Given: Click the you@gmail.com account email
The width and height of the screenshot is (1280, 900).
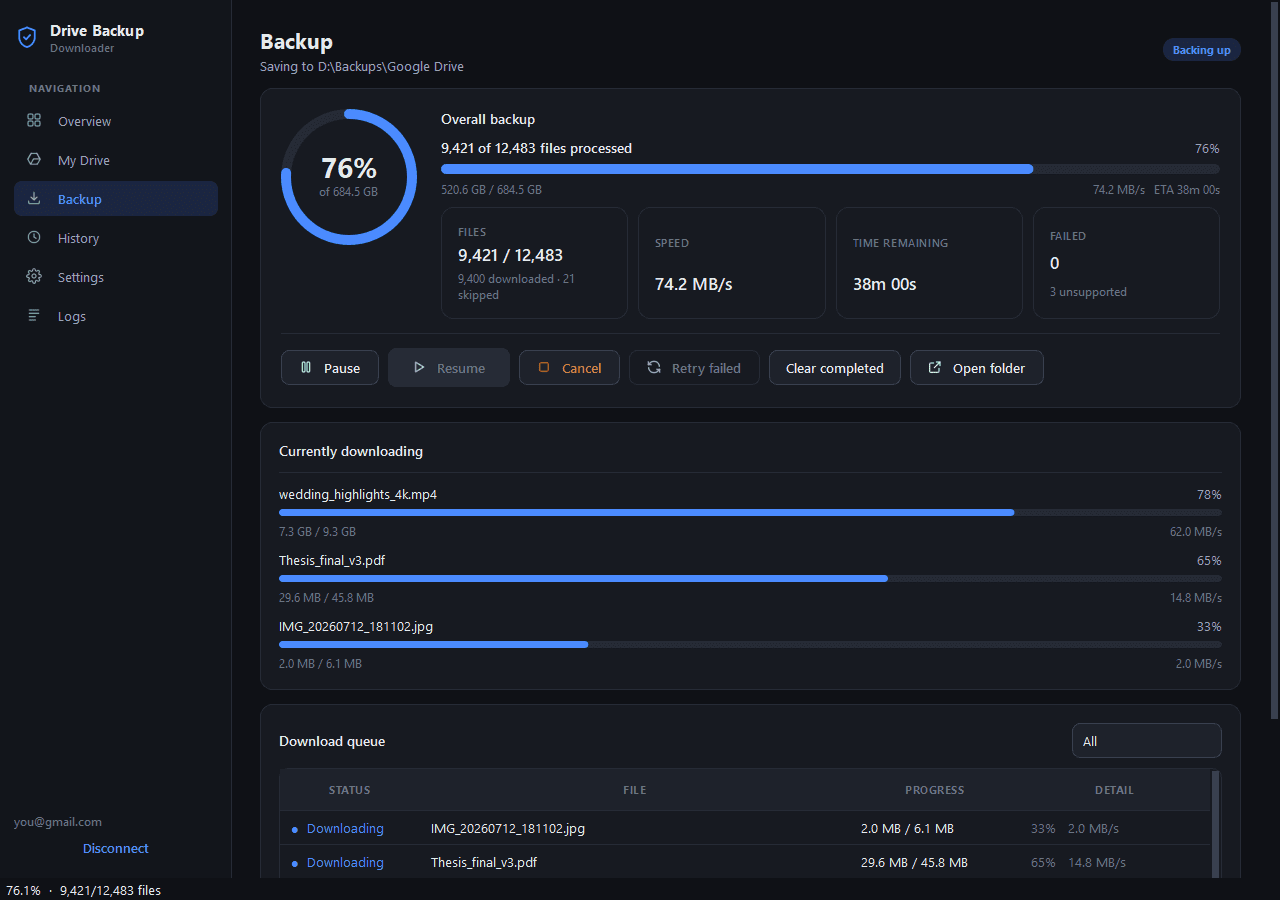Looking at the screenshot, I should [x=58, y=822].
